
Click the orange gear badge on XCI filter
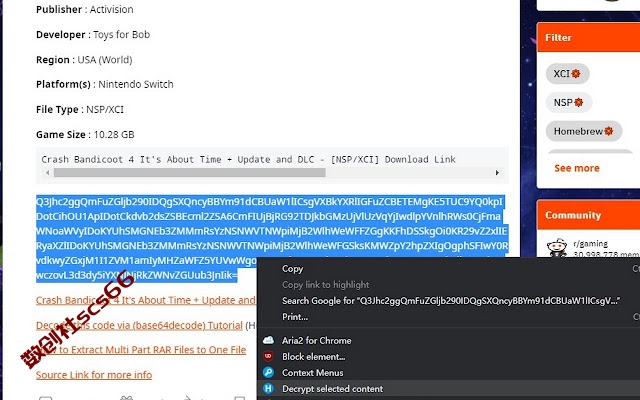tap(576, 74)
